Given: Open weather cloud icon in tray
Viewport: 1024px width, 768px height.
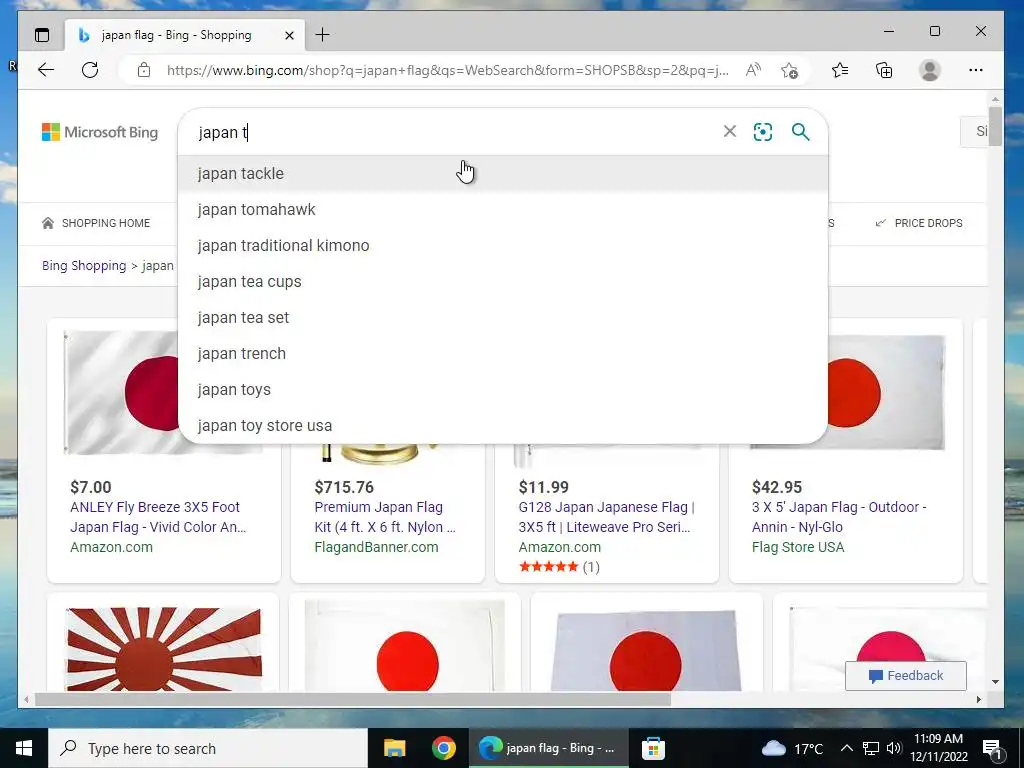Looking at the screenshot, I should (x=773, y=748).
